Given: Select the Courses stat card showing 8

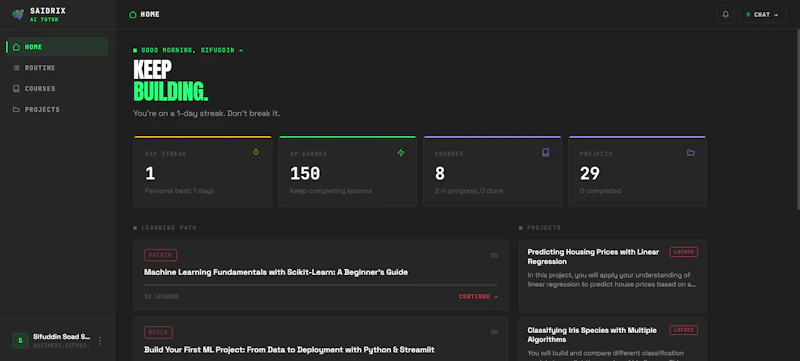Looking at the screenshot, I should pos(492,171).
